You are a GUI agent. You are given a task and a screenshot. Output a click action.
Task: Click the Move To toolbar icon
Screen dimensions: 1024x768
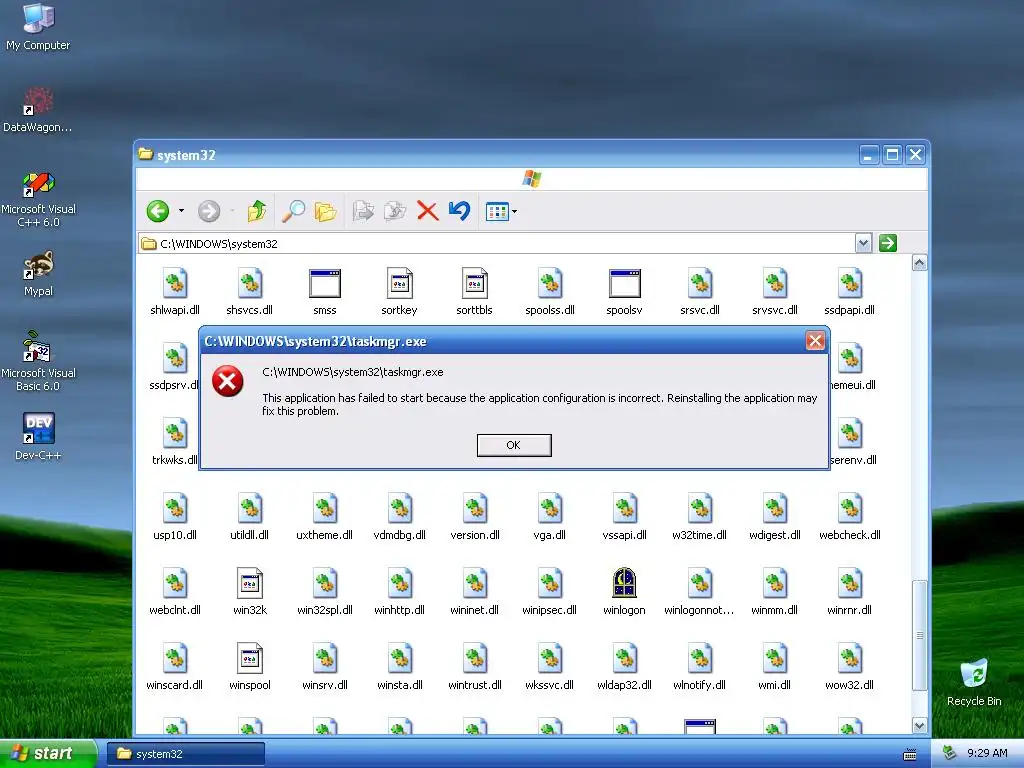pos(363,211)
